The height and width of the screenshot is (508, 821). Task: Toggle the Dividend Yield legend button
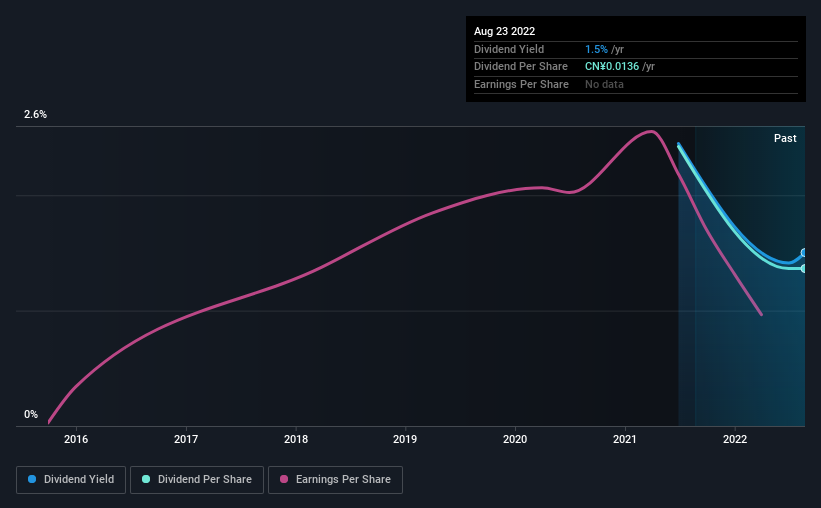(71, 480)
